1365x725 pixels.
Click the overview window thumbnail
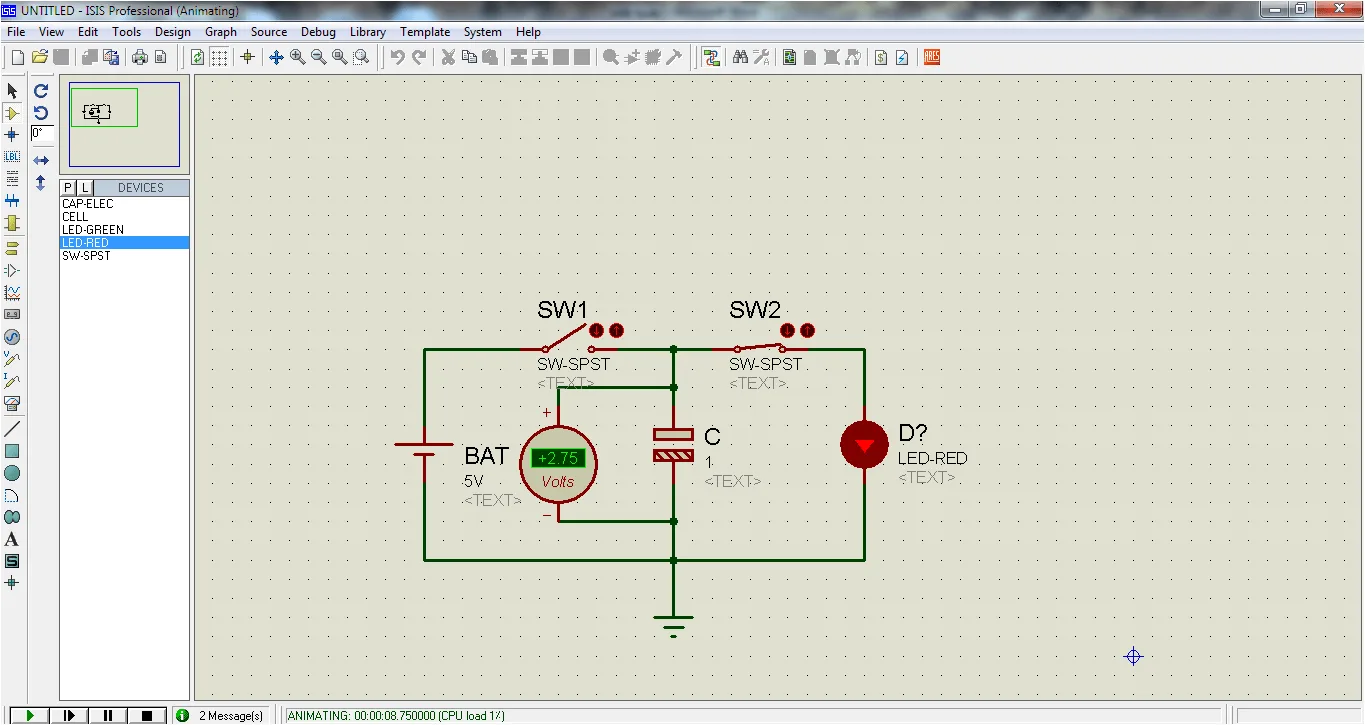[124, 124]
